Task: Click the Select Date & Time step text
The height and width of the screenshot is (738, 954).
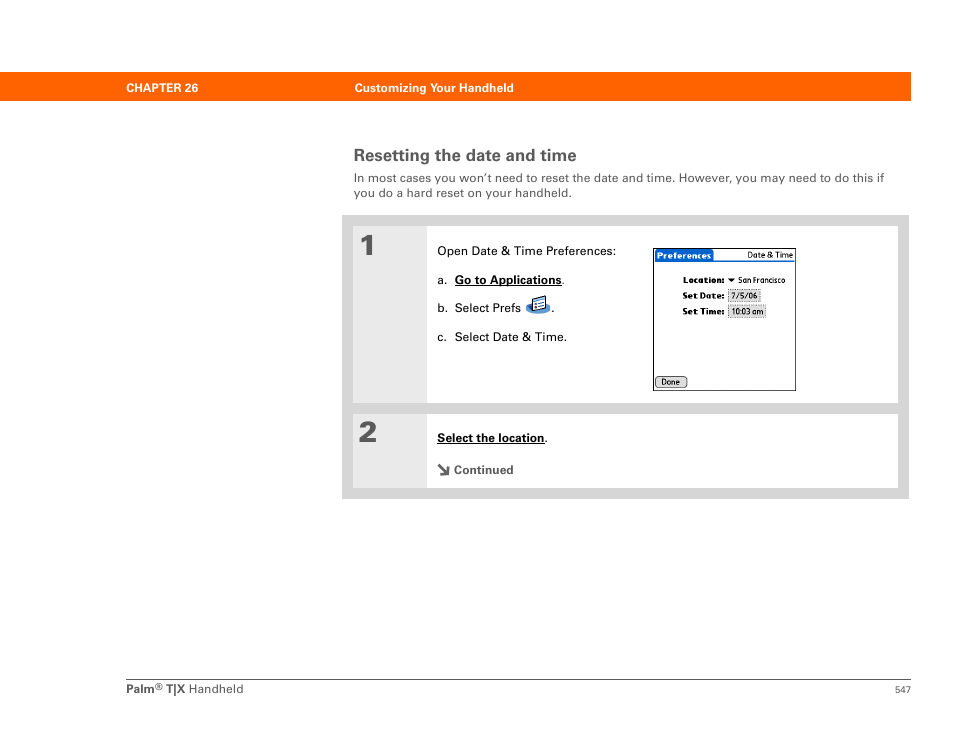Action: coord(510,337)
